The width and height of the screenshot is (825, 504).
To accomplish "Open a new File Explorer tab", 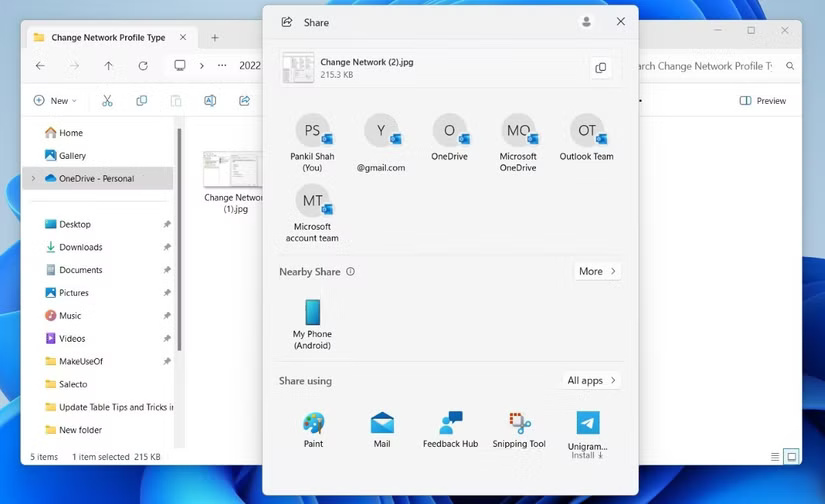I will (214, 38).
